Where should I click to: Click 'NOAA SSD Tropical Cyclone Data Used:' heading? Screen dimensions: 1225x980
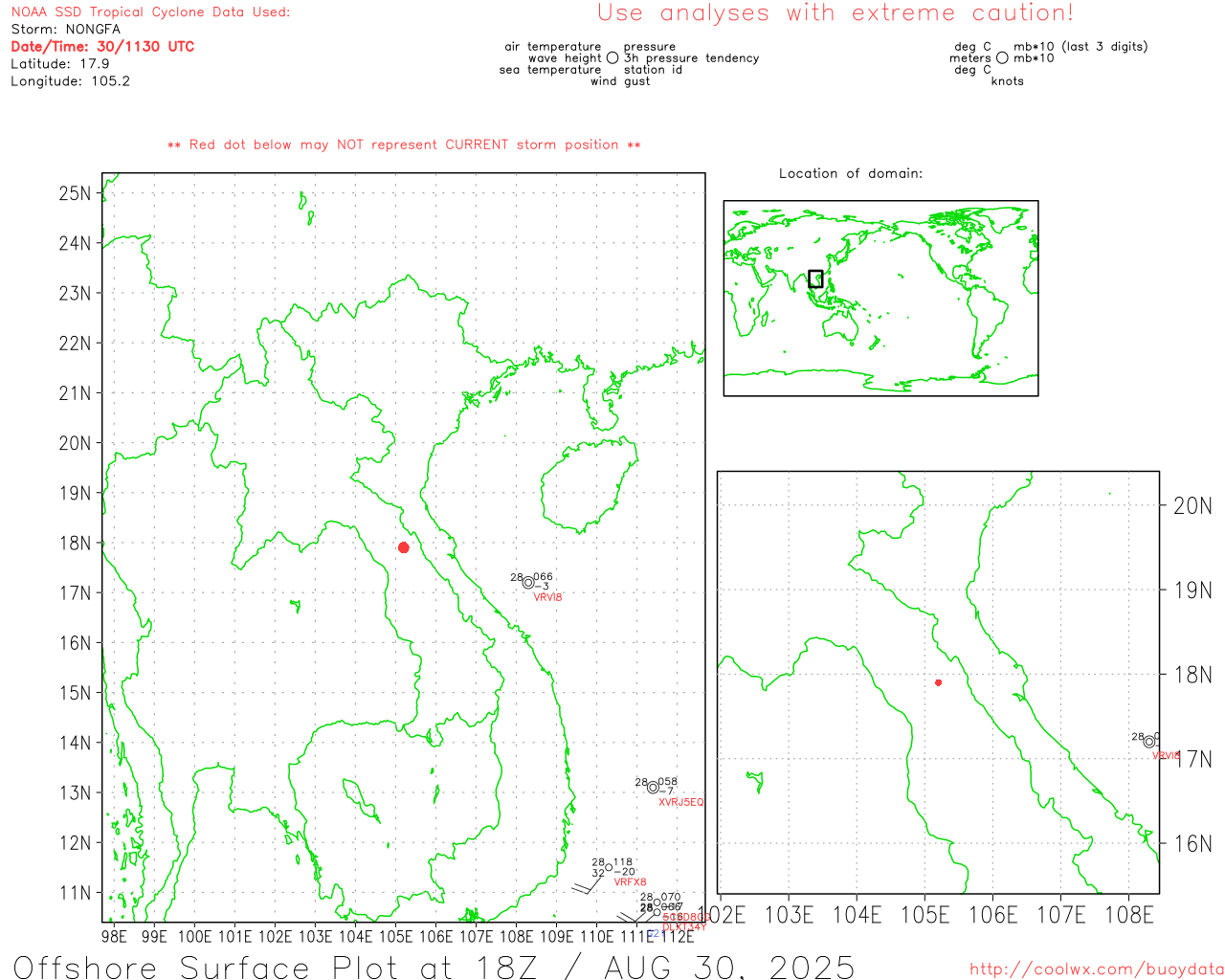[150, 12]
